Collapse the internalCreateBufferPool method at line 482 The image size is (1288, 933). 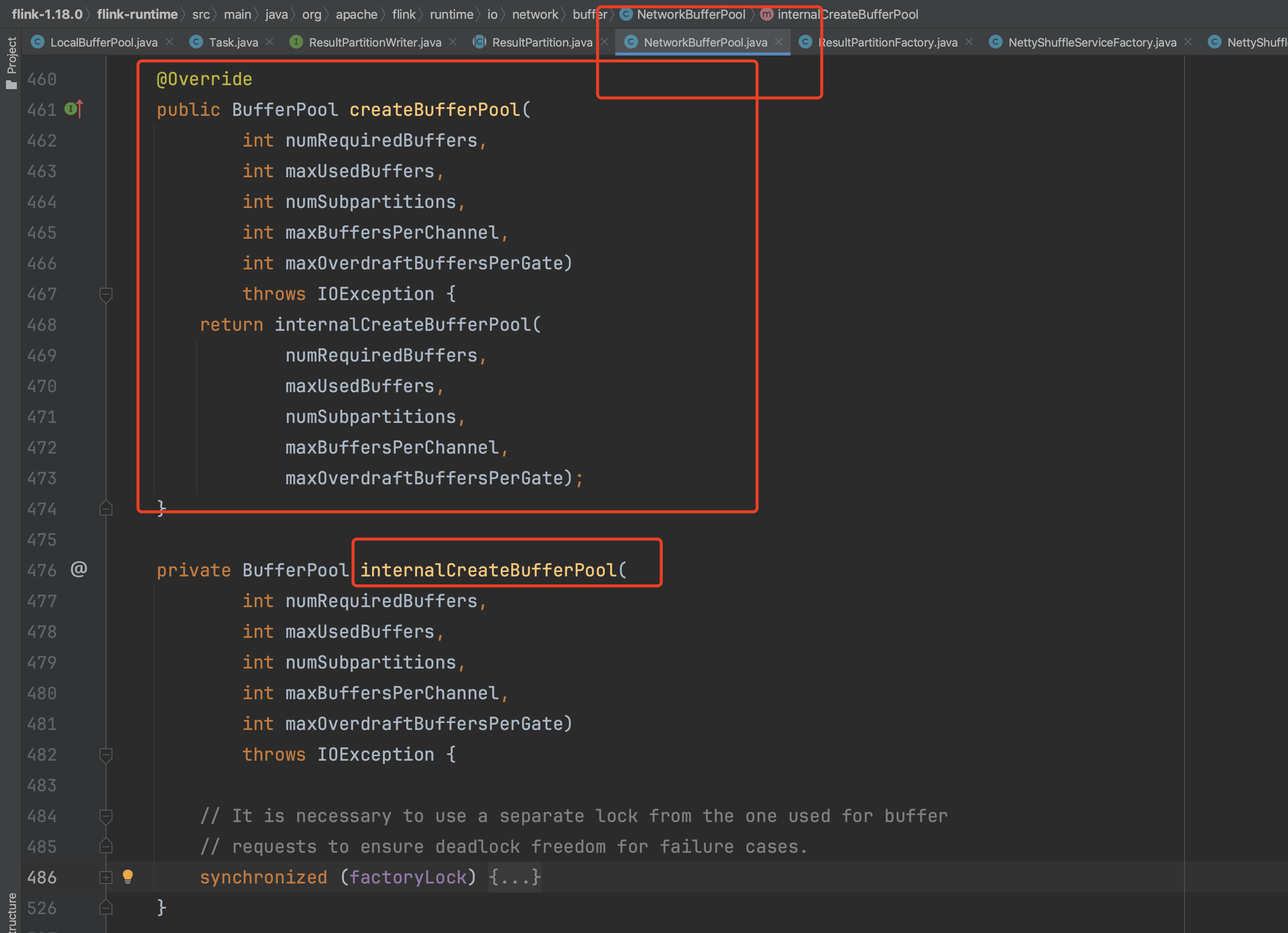pyautogui.click(x=106, y=755)
